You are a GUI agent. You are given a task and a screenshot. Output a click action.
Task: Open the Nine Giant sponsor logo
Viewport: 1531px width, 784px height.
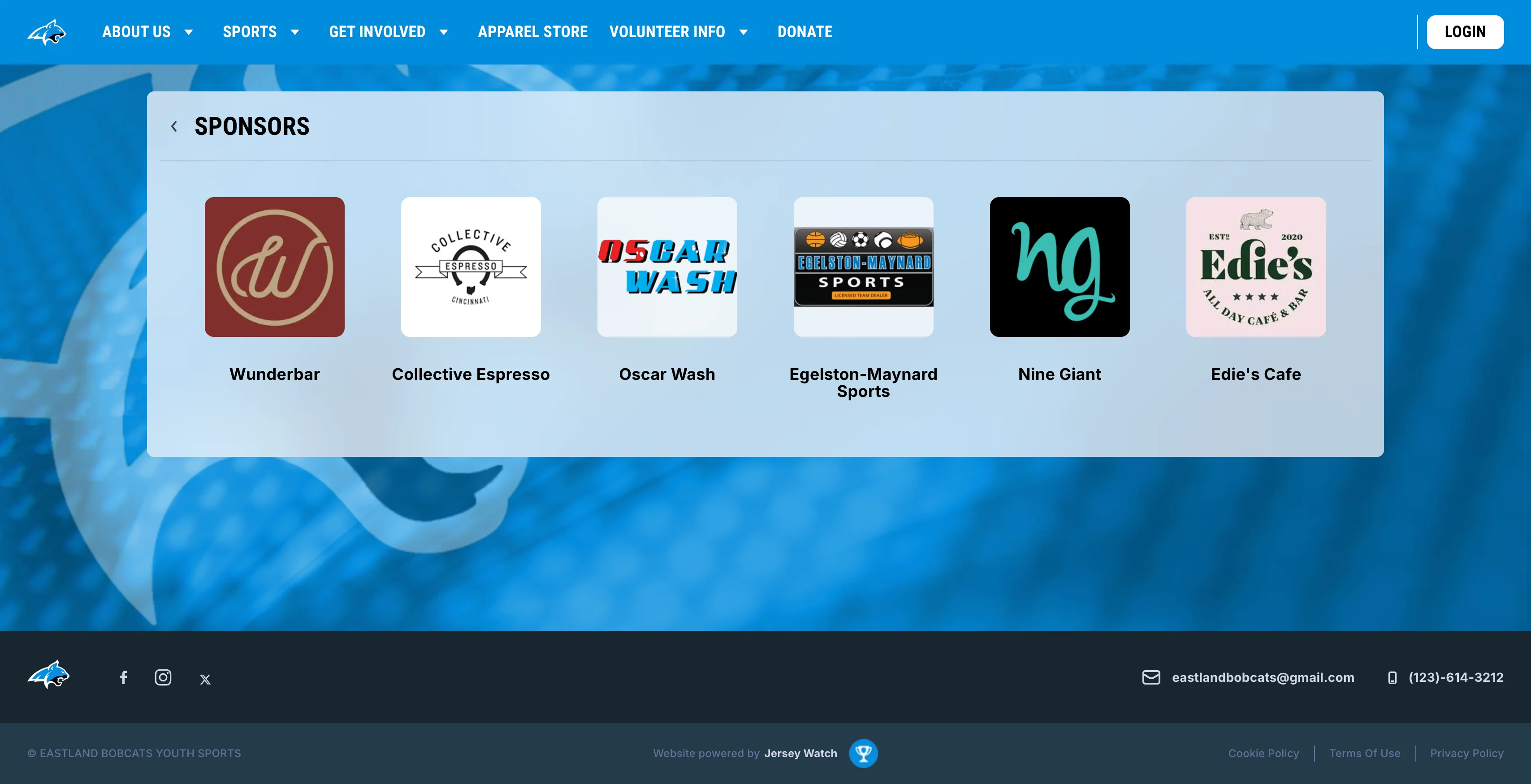click(1060, 267)
